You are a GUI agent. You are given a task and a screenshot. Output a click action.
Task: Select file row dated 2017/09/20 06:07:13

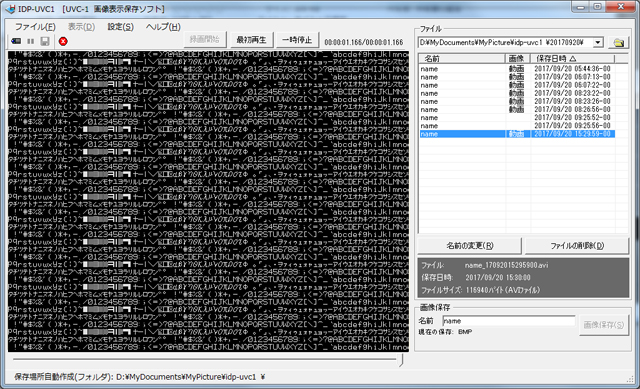click(x=517, y=77)
